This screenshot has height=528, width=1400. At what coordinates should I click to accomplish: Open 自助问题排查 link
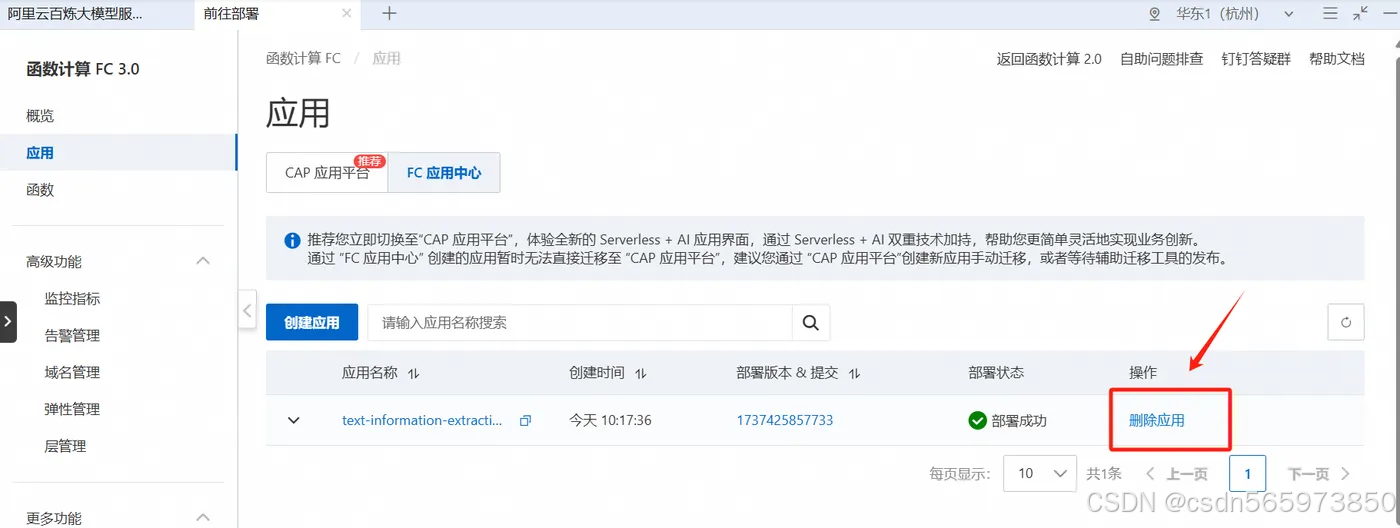pyautogui.click(x=1162, y=59)
